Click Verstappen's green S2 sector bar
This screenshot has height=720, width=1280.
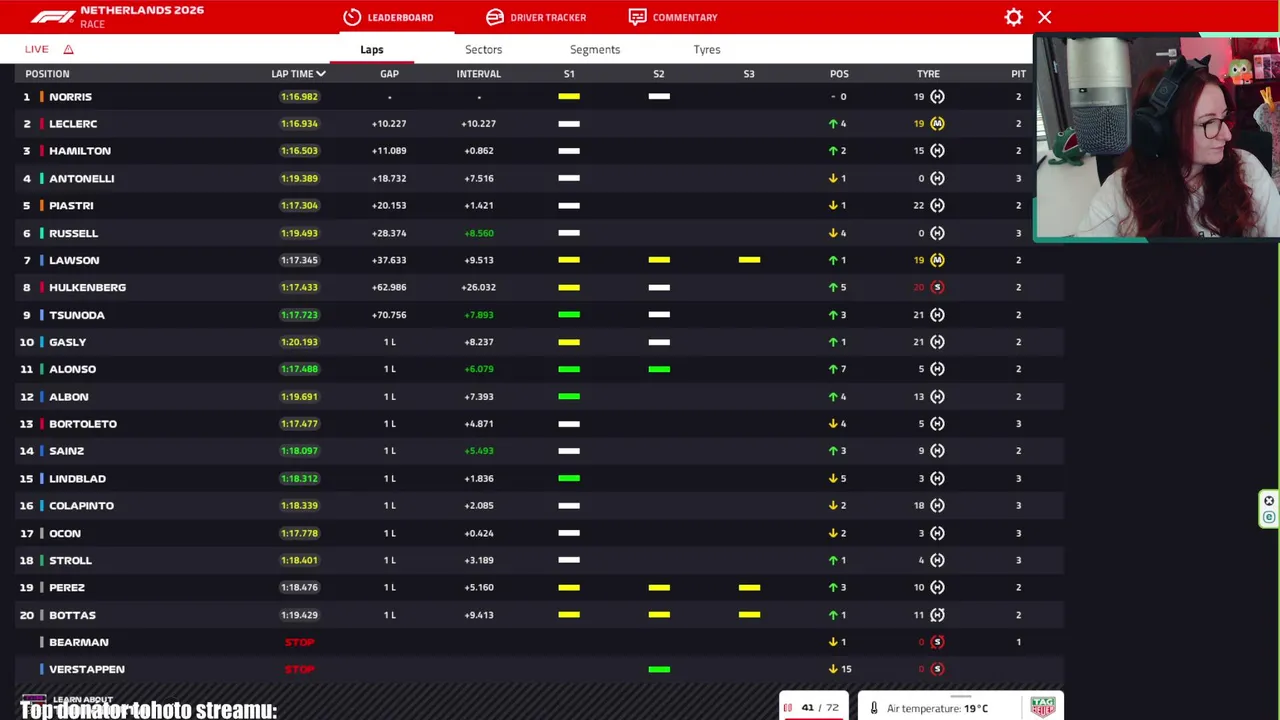659,669
